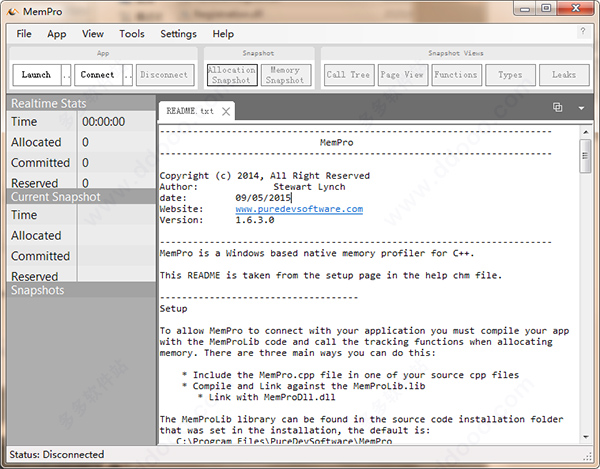Follow the www.puredevsoftware.com link
This screenshot has height=469, width=600.
click(299, 209)
